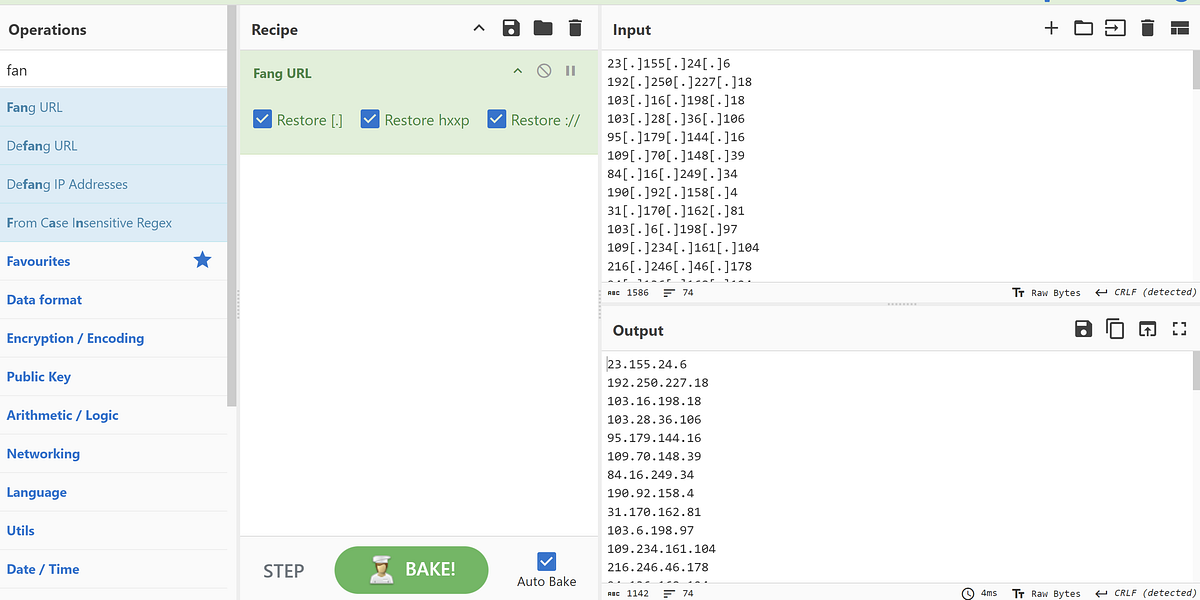Click inside the operation search field
The image size is (1200, 600).
point(110,68)
